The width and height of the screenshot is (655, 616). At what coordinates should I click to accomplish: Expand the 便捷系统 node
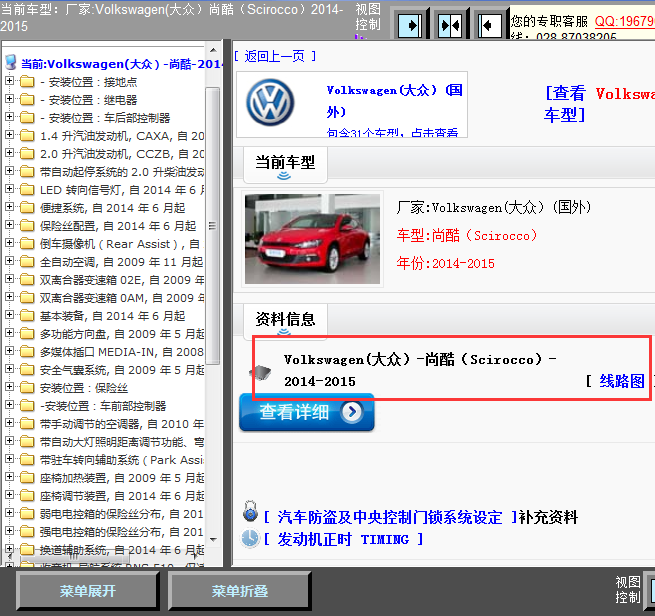(9, 206)
